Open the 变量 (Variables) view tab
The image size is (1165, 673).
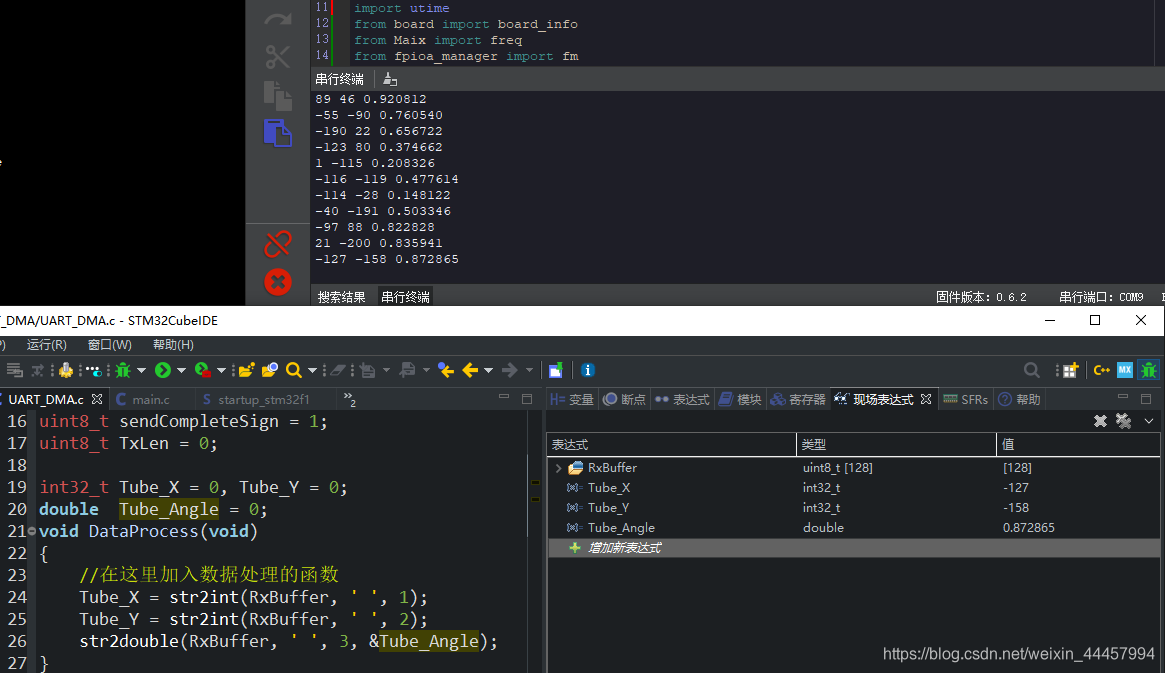571,400
